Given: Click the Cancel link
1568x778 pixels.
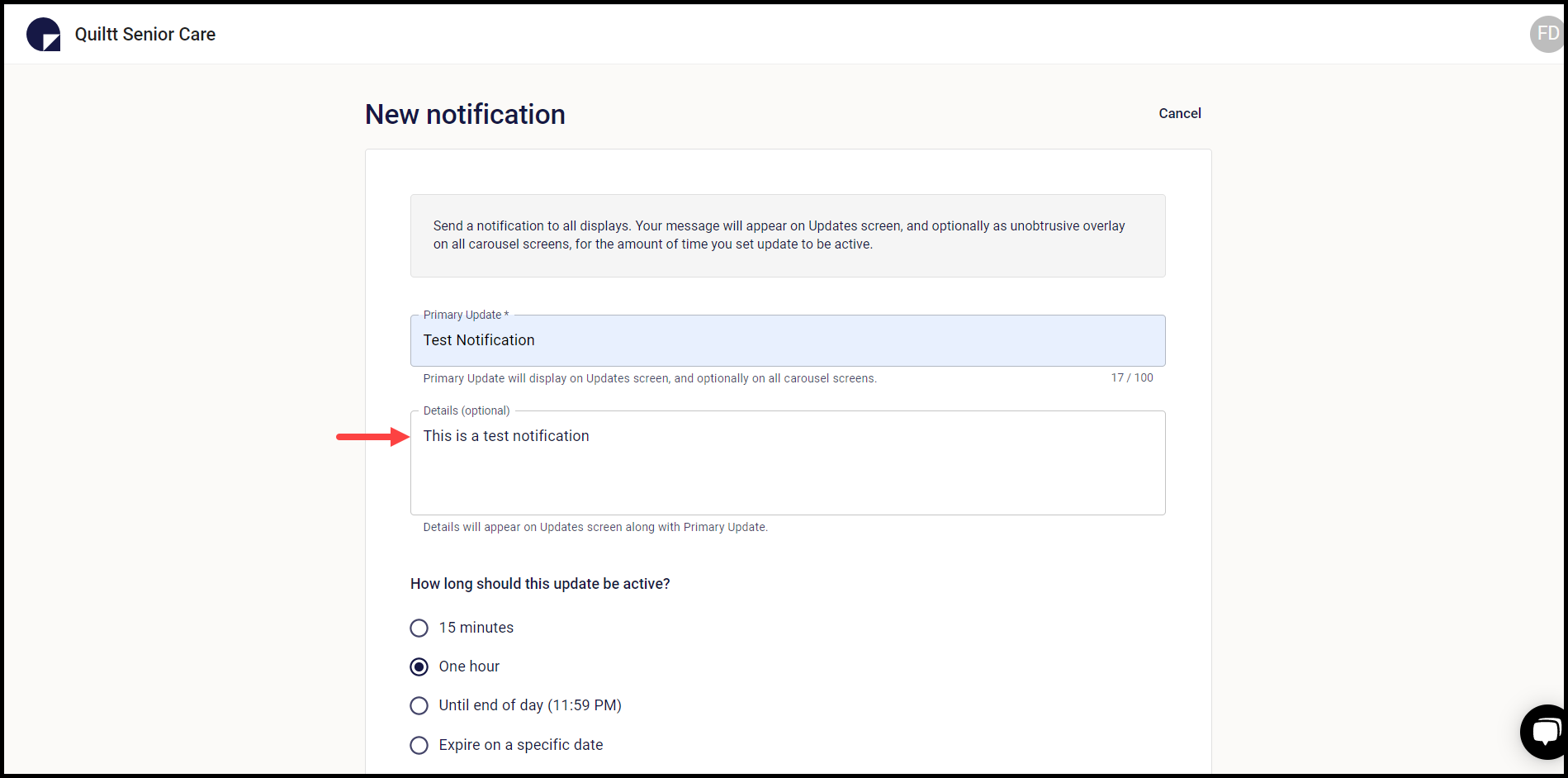Looking at the screenshot, I should tap(1179, 113).
